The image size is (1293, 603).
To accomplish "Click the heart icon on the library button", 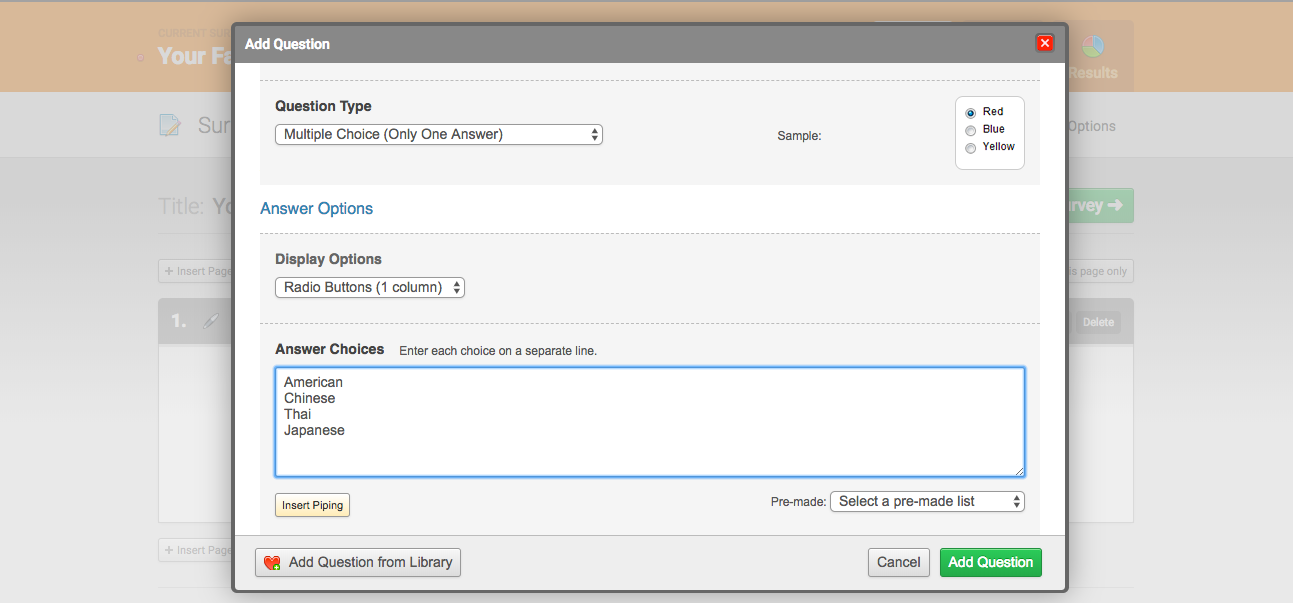I will pyautogui.click(x=272, y=563).
